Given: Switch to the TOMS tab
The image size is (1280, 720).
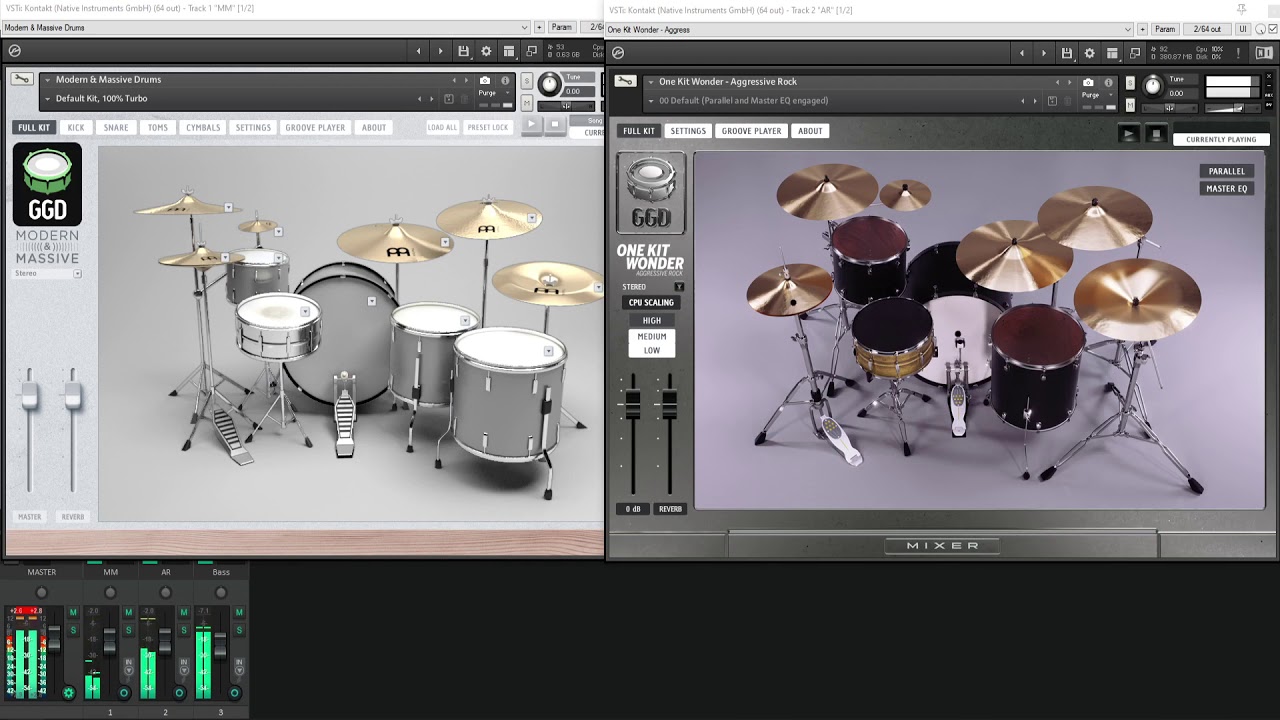Looking at the screenshot, I should 158,128.
